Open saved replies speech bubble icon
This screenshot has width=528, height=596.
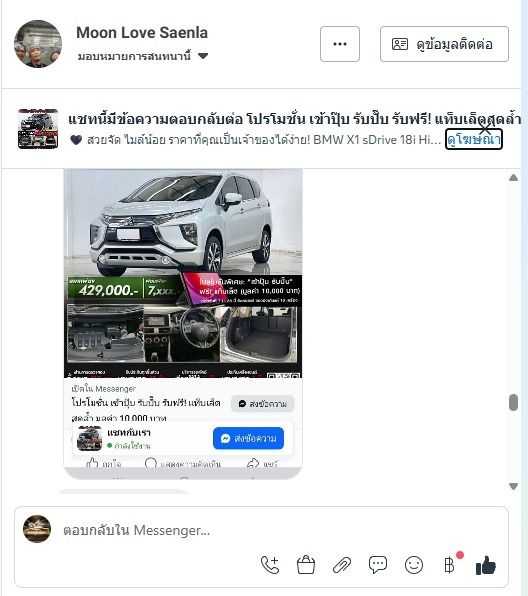click(x=378, y=565)
